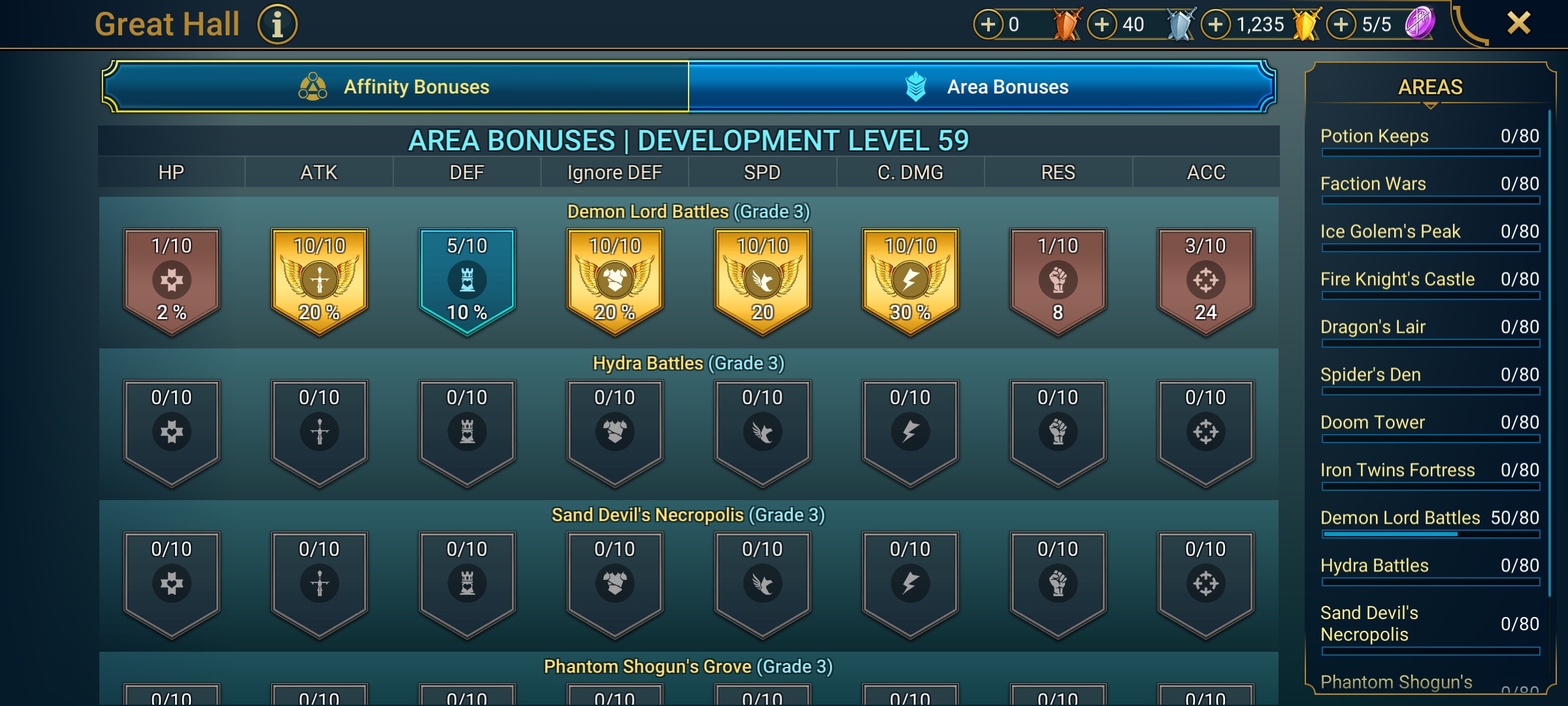This screenshot has width=1568, height=706.
Task: Select the Demon Lord ATK 10/10 gold badge
Action: tap(319, 281)
